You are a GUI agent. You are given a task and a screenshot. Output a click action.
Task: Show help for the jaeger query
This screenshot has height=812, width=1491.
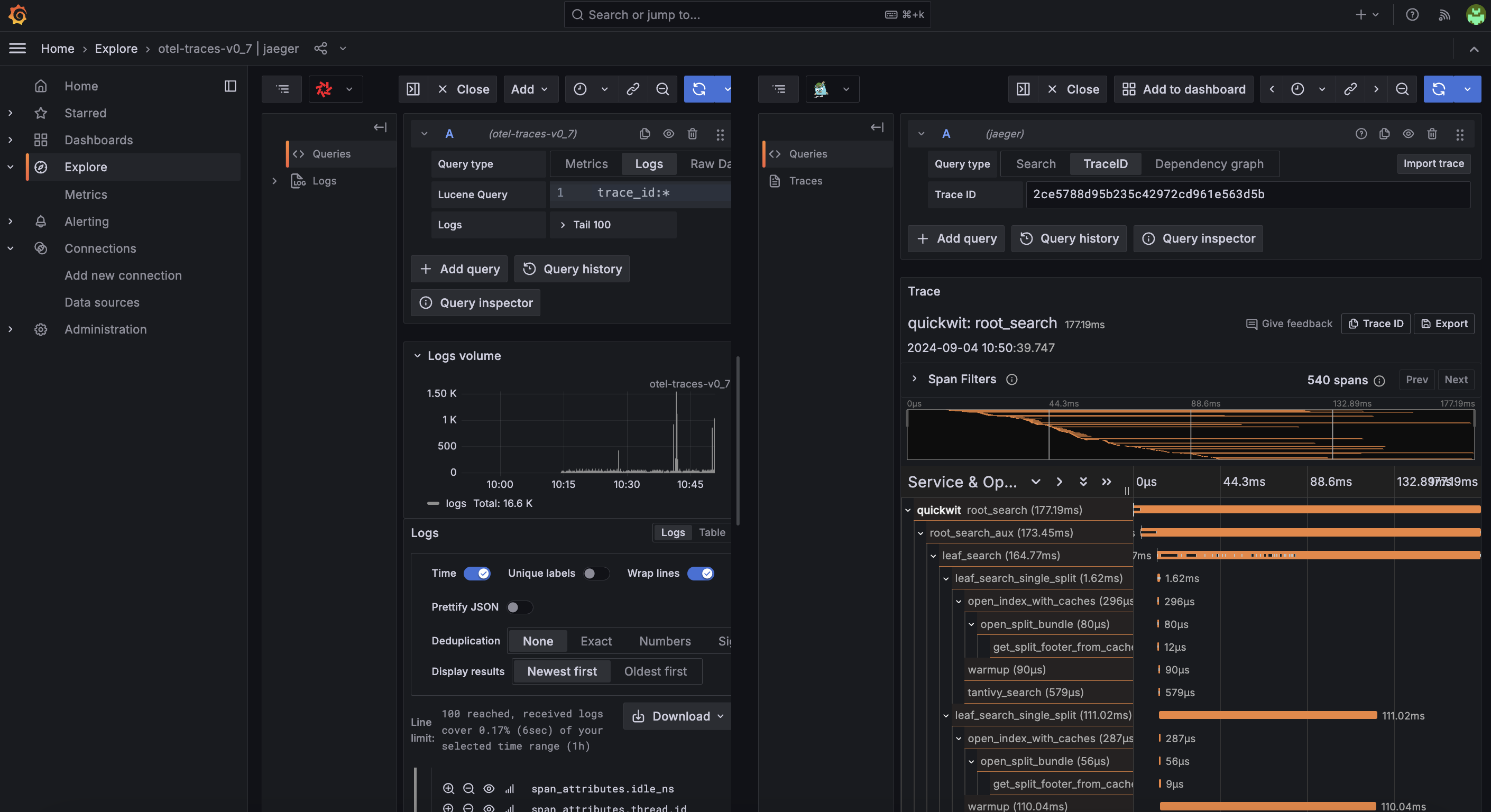1361,134
